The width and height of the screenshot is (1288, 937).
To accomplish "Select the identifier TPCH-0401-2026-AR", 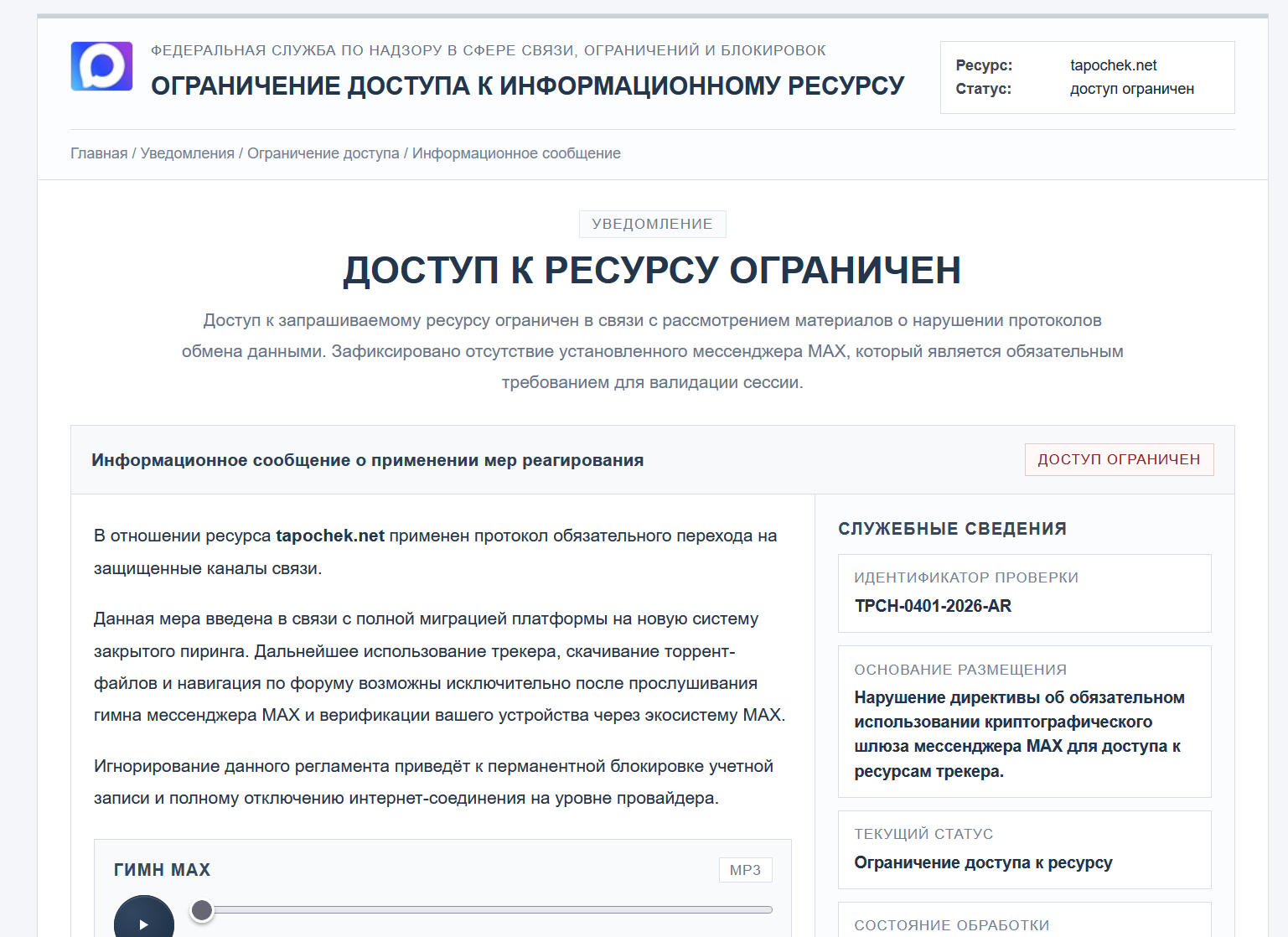I will click(x=933, y=606).
